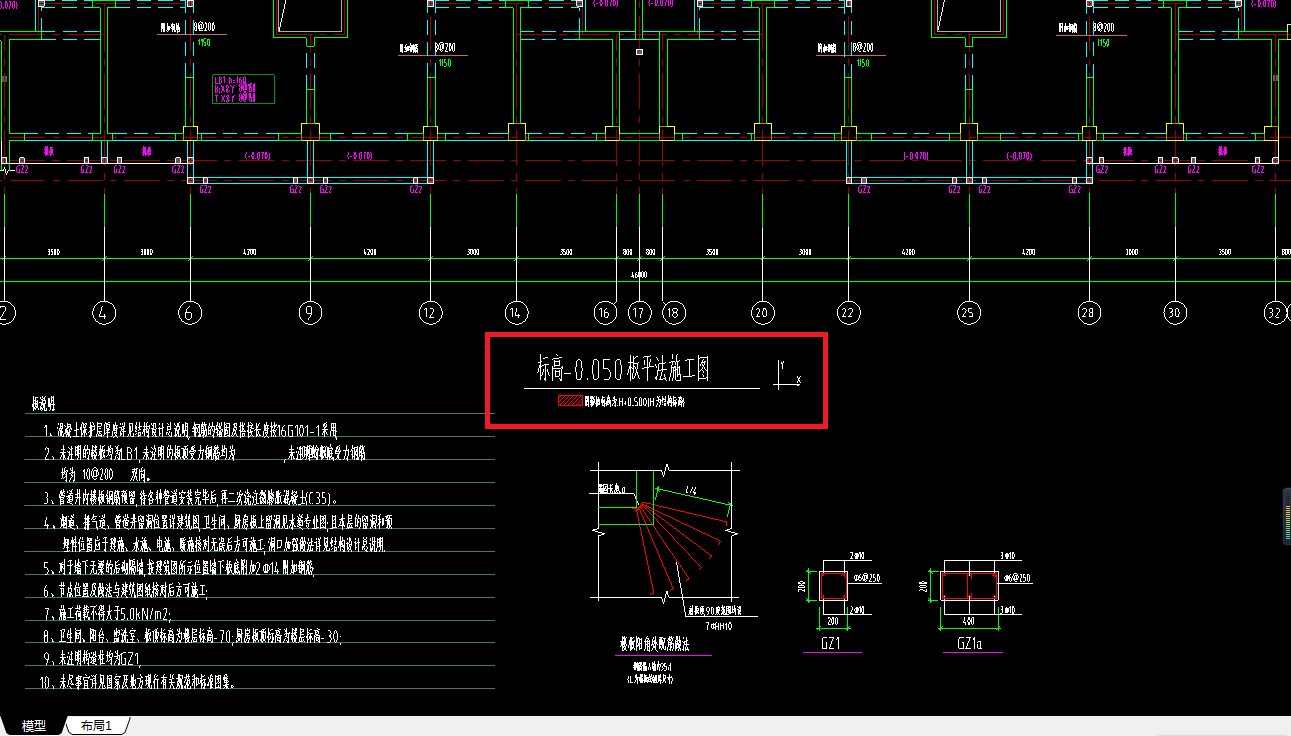Select the GZ1a rectangular rebar section drawing
Viewport: 1291px width, 736px height.
(x=968, y=585)
